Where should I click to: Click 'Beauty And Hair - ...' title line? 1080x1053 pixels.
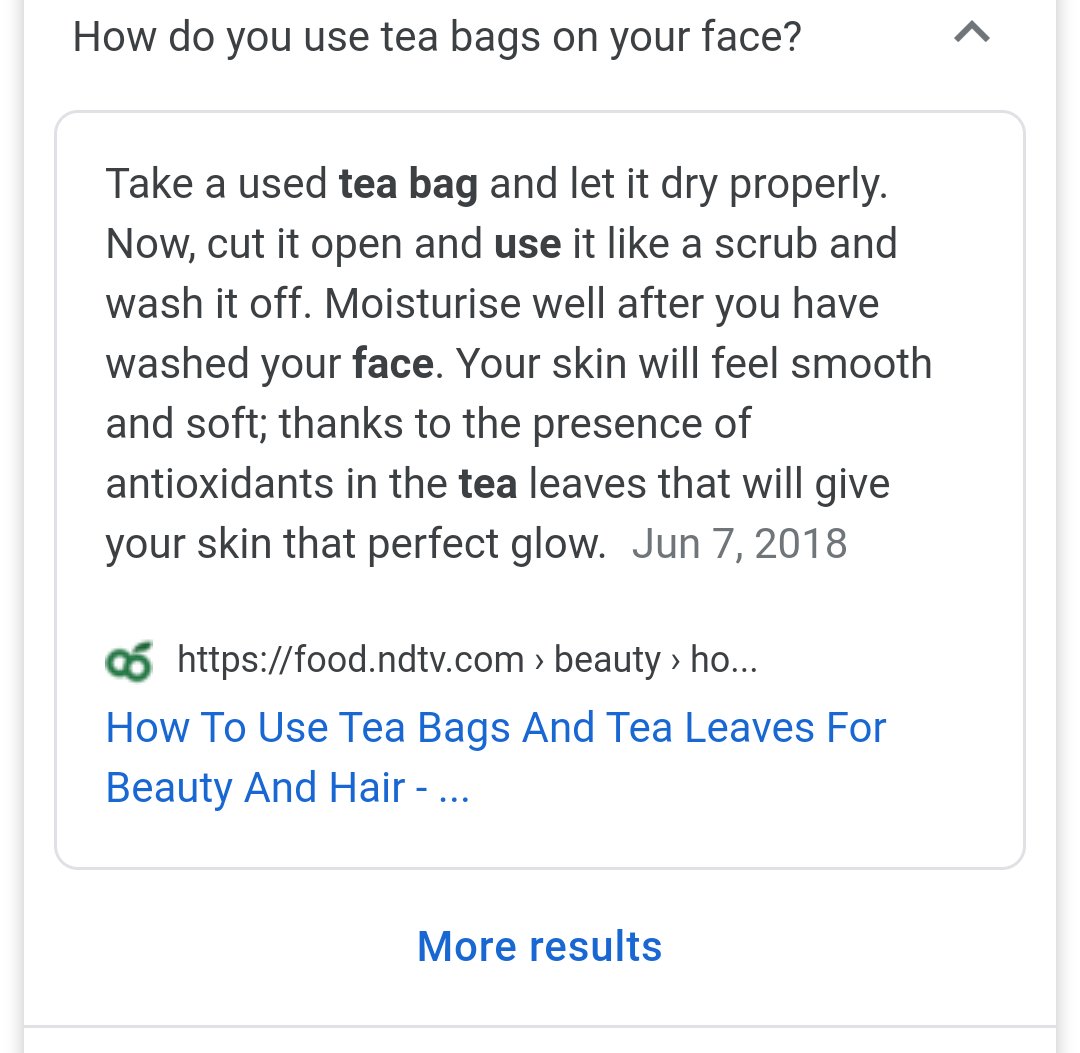pos(288,788)
